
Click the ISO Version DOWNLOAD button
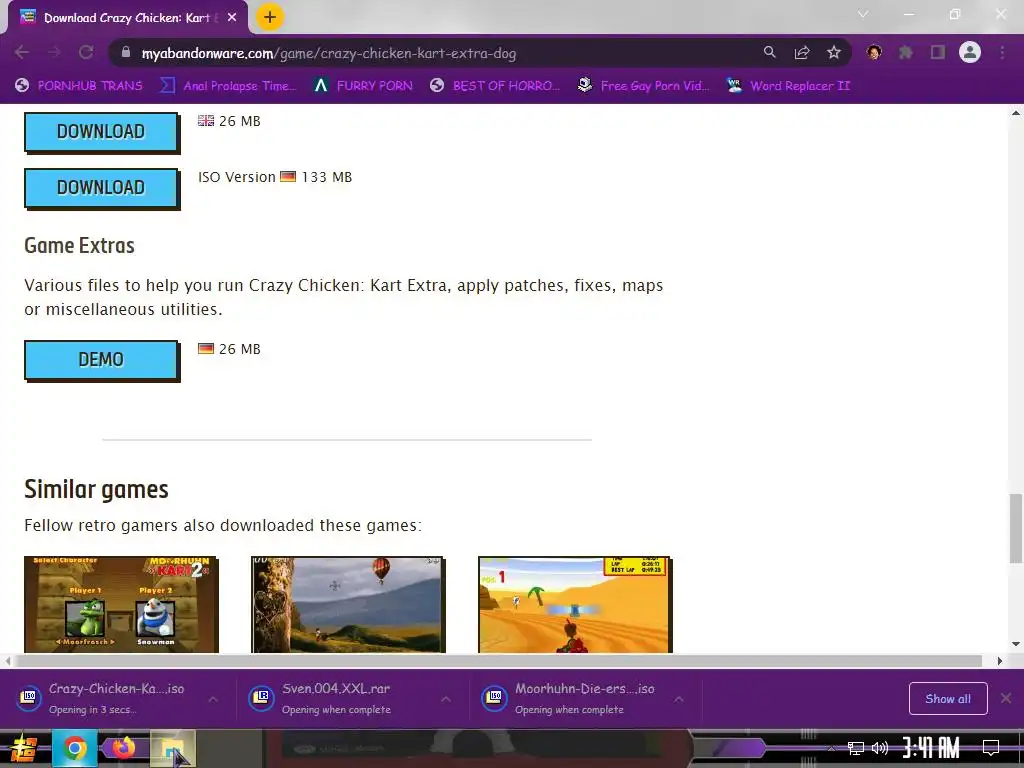point(101,188)
